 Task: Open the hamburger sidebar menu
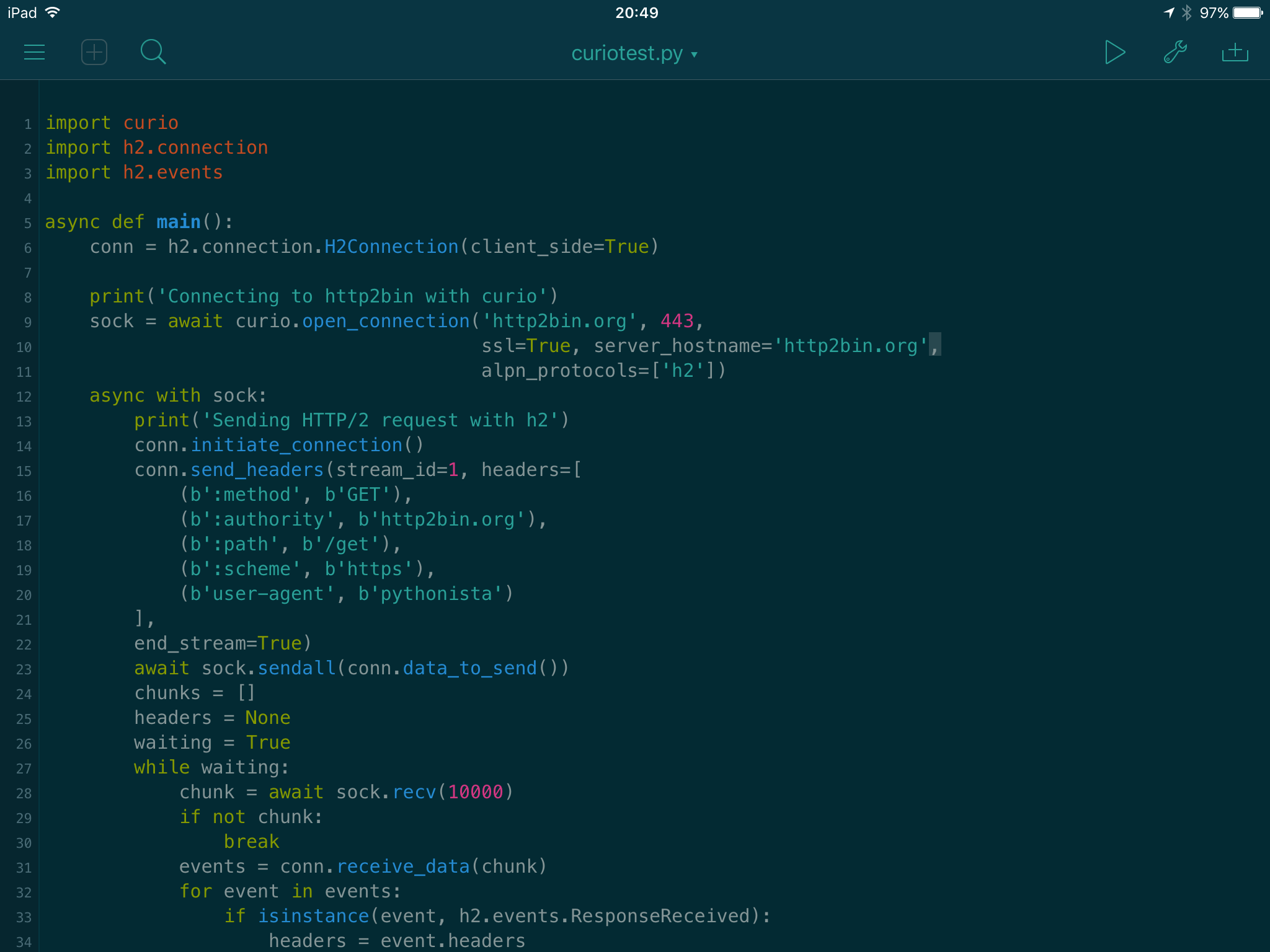coord(34,53)
